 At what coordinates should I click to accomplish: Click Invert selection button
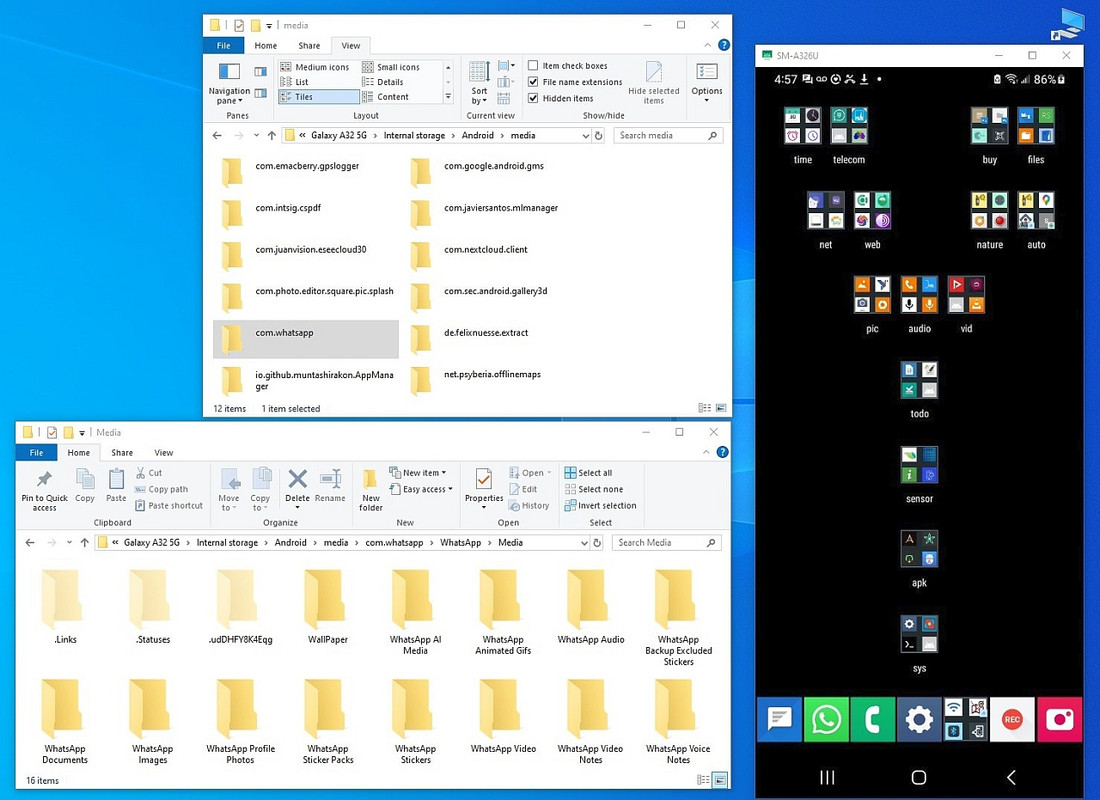601,505
